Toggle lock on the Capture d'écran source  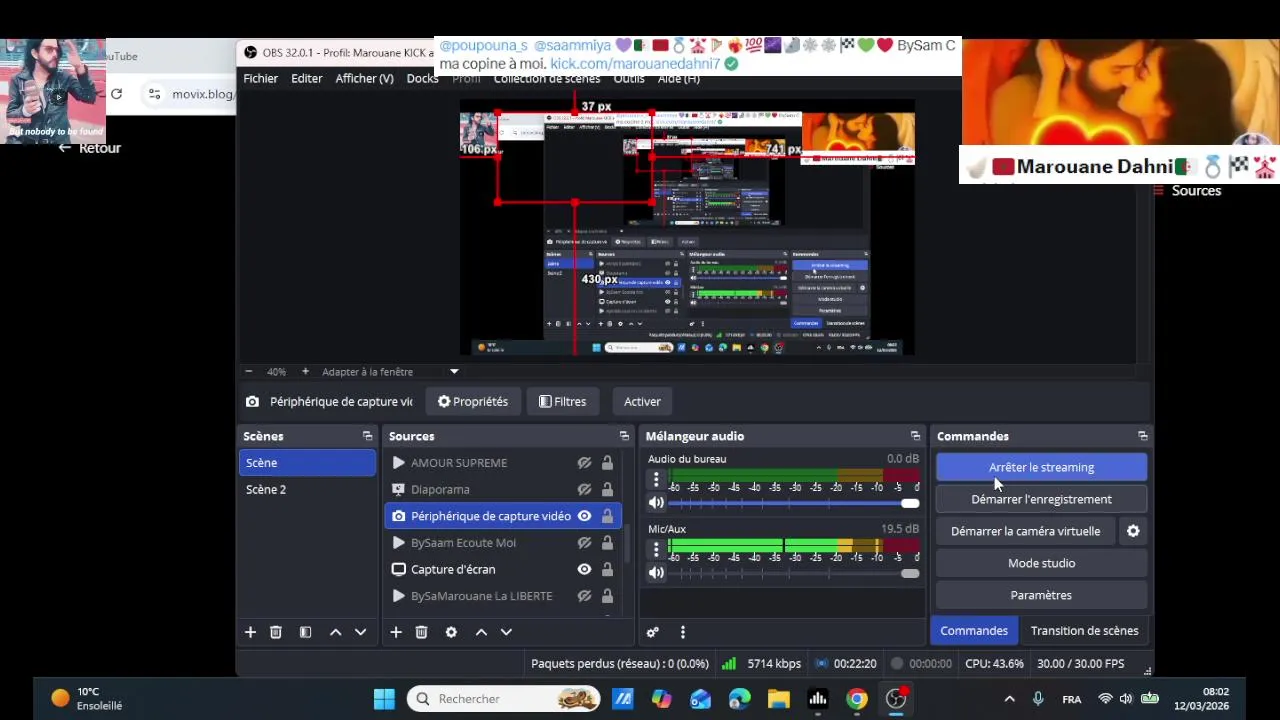[607, 569]
